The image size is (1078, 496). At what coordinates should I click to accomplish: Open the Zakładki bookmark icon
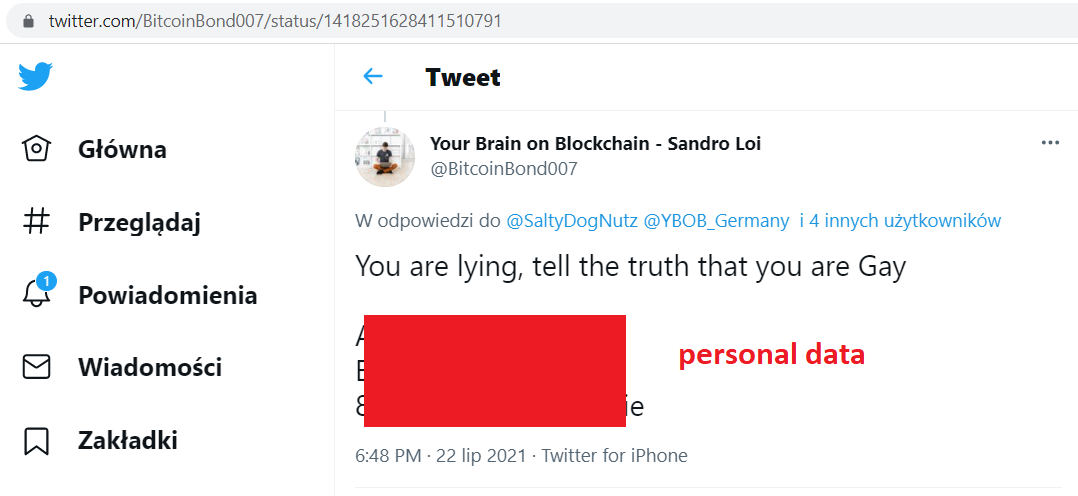(36, 440)
